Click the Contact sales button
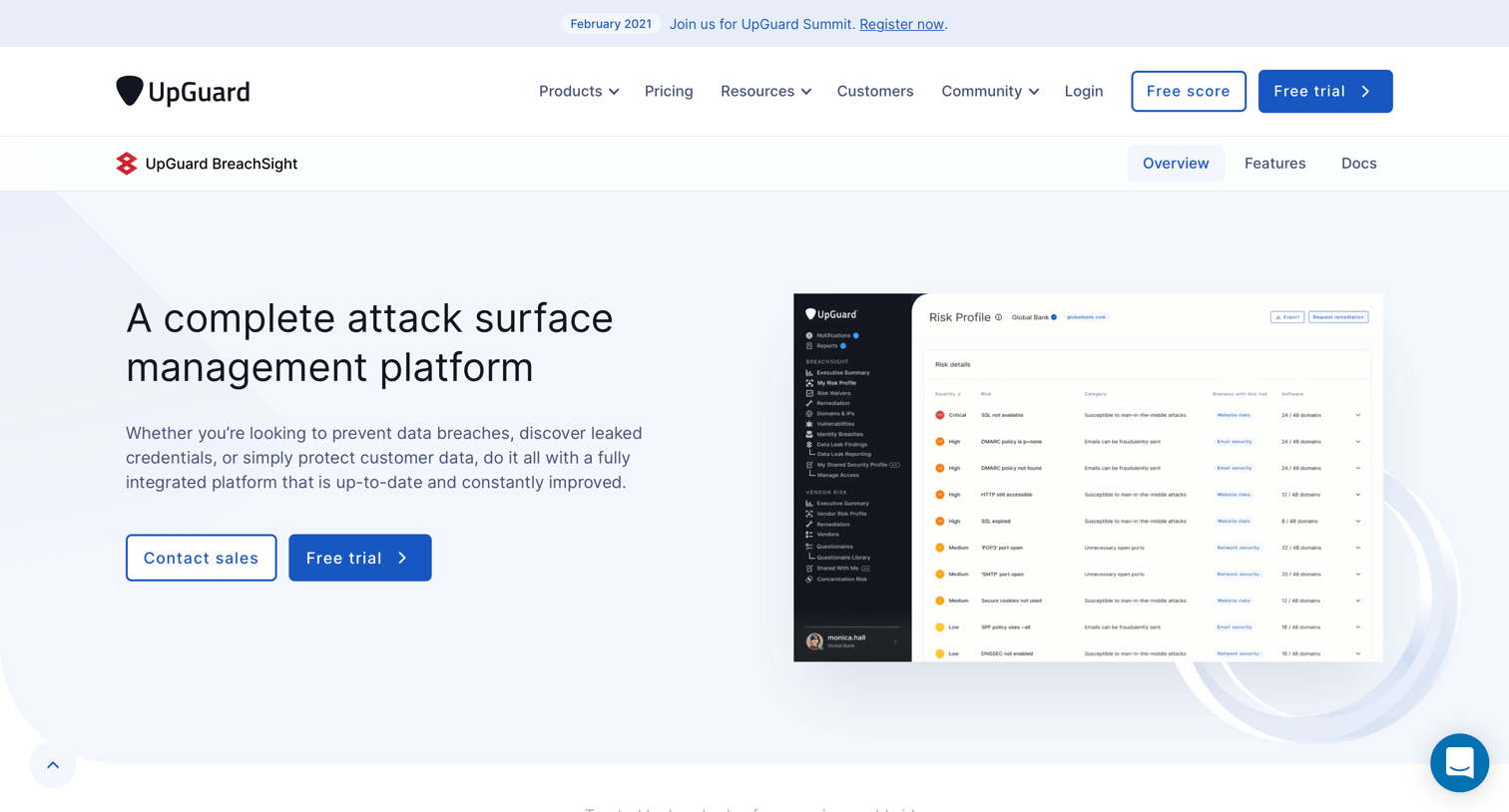The width and height of the screenshot is (1509, 812). [202, 558]
